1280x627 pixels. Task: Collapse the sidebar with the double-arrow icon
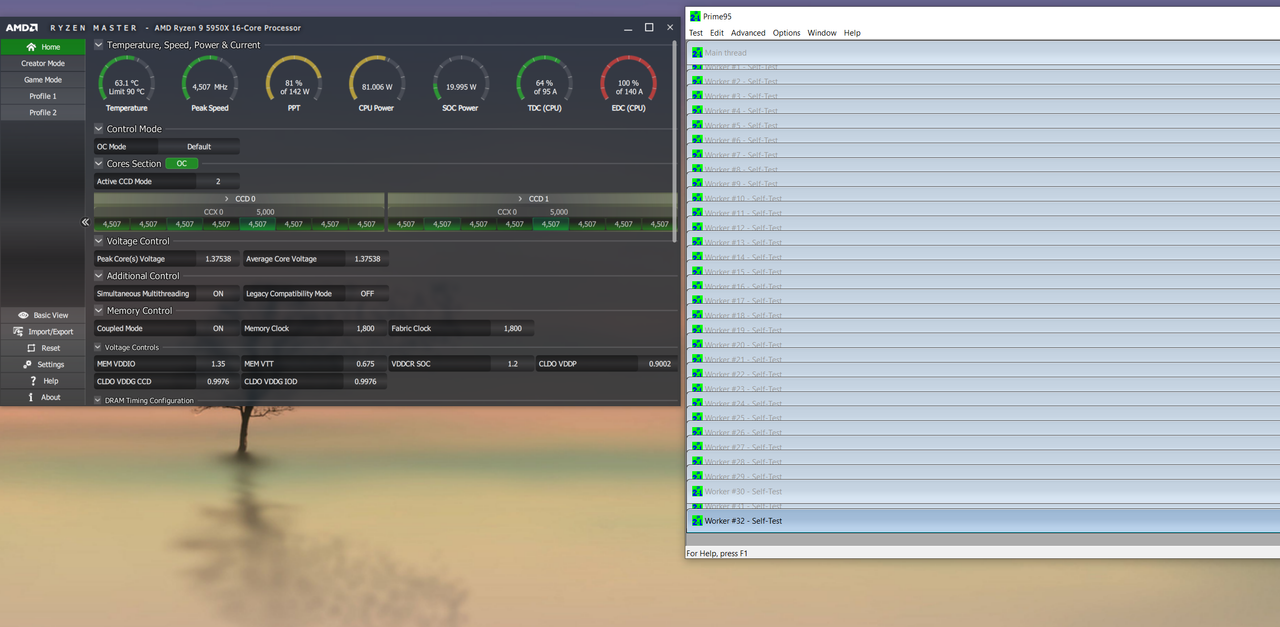pyautogui.click(x=85, y=223)
